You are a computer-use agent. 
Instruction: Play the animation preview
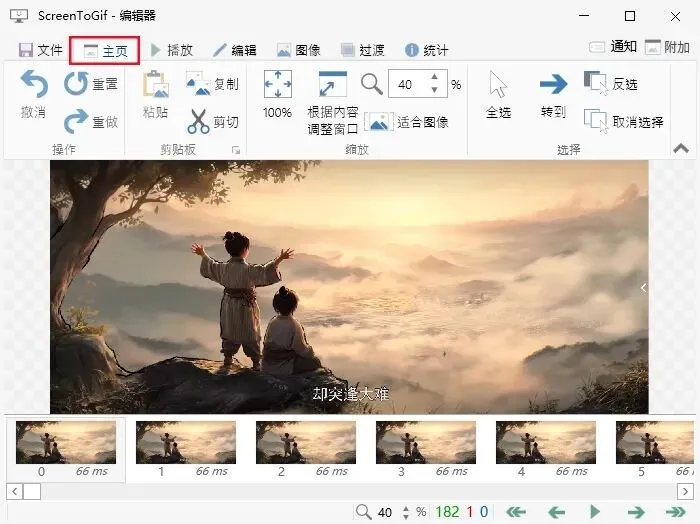coord(595,512)
